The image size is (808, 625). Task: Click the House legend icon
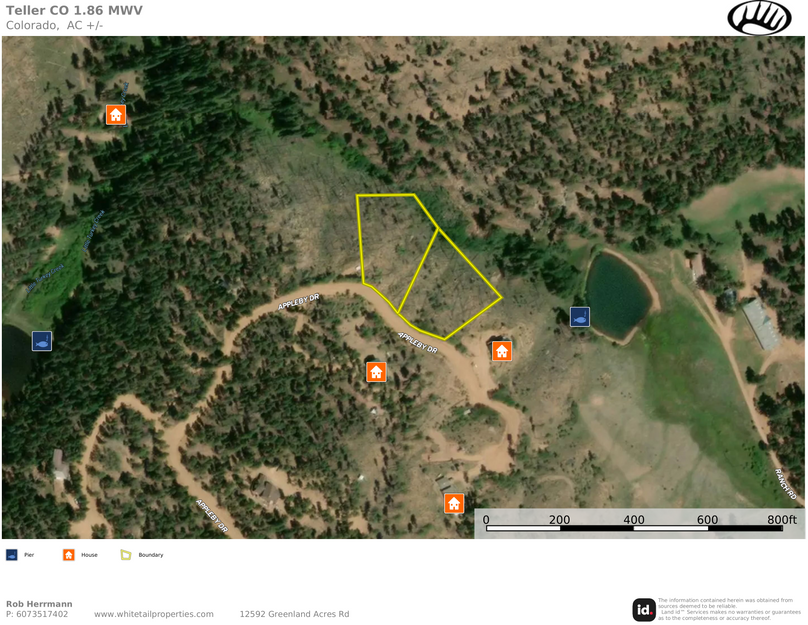click(69, 555)
